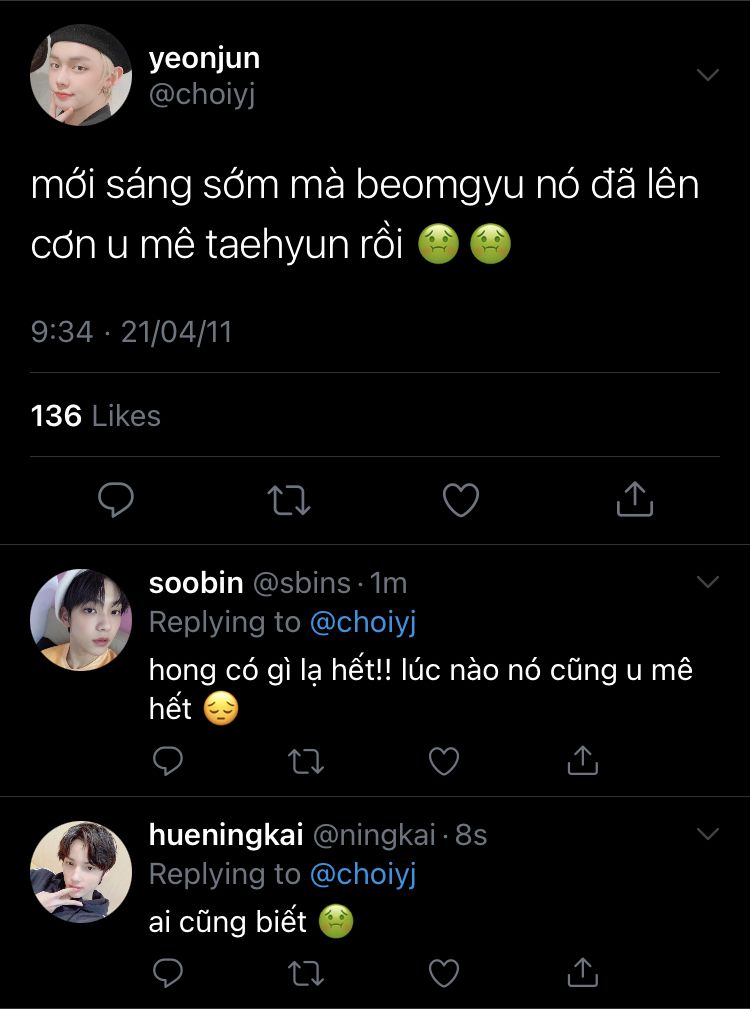Viewport: 750px width, 1009px height.
Task: Open options chevron on hueningkai's reply
Action: 708,834
